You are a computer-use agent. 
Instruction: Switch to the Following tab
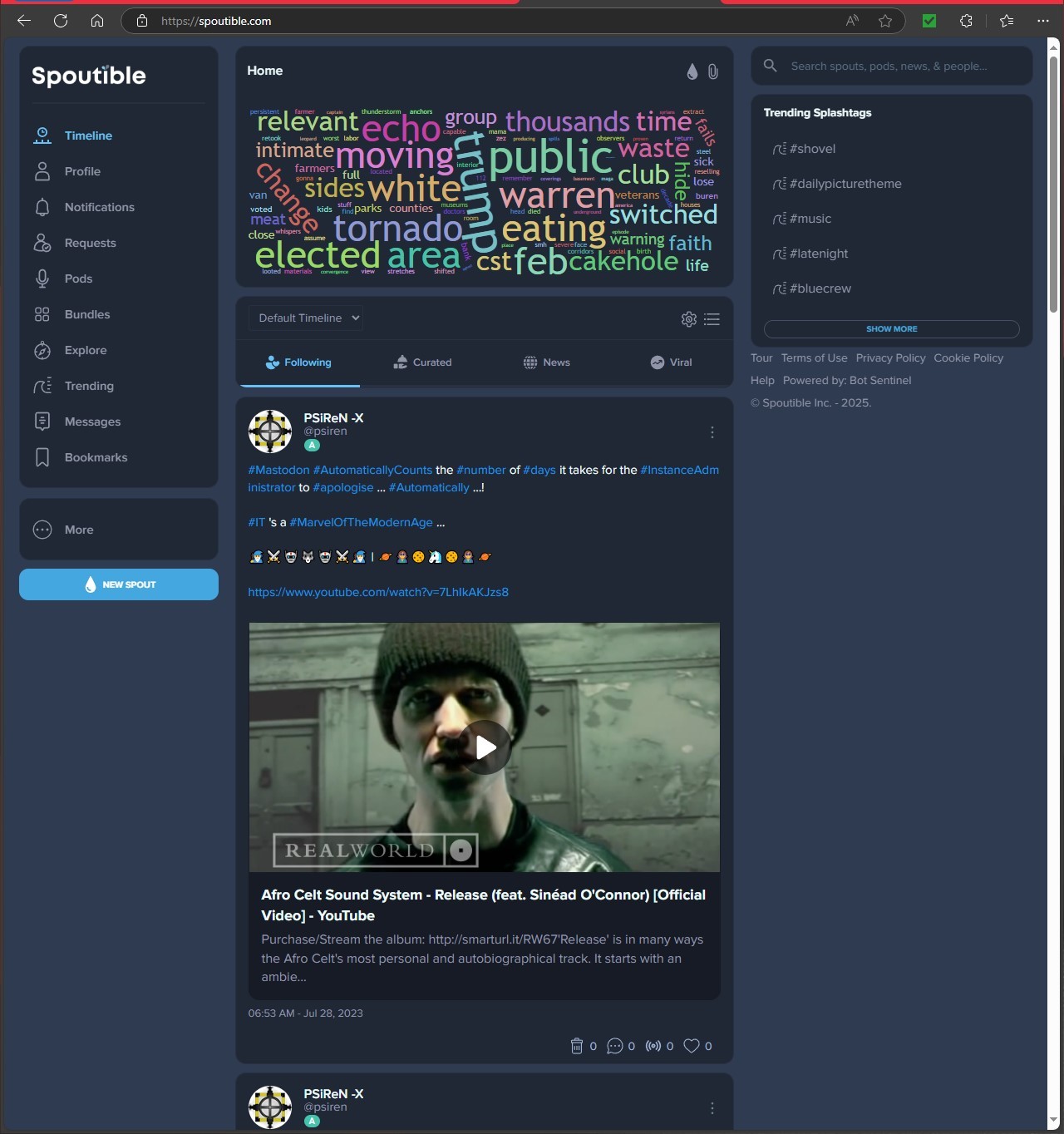pyautogui.click(x=299, y=362)
